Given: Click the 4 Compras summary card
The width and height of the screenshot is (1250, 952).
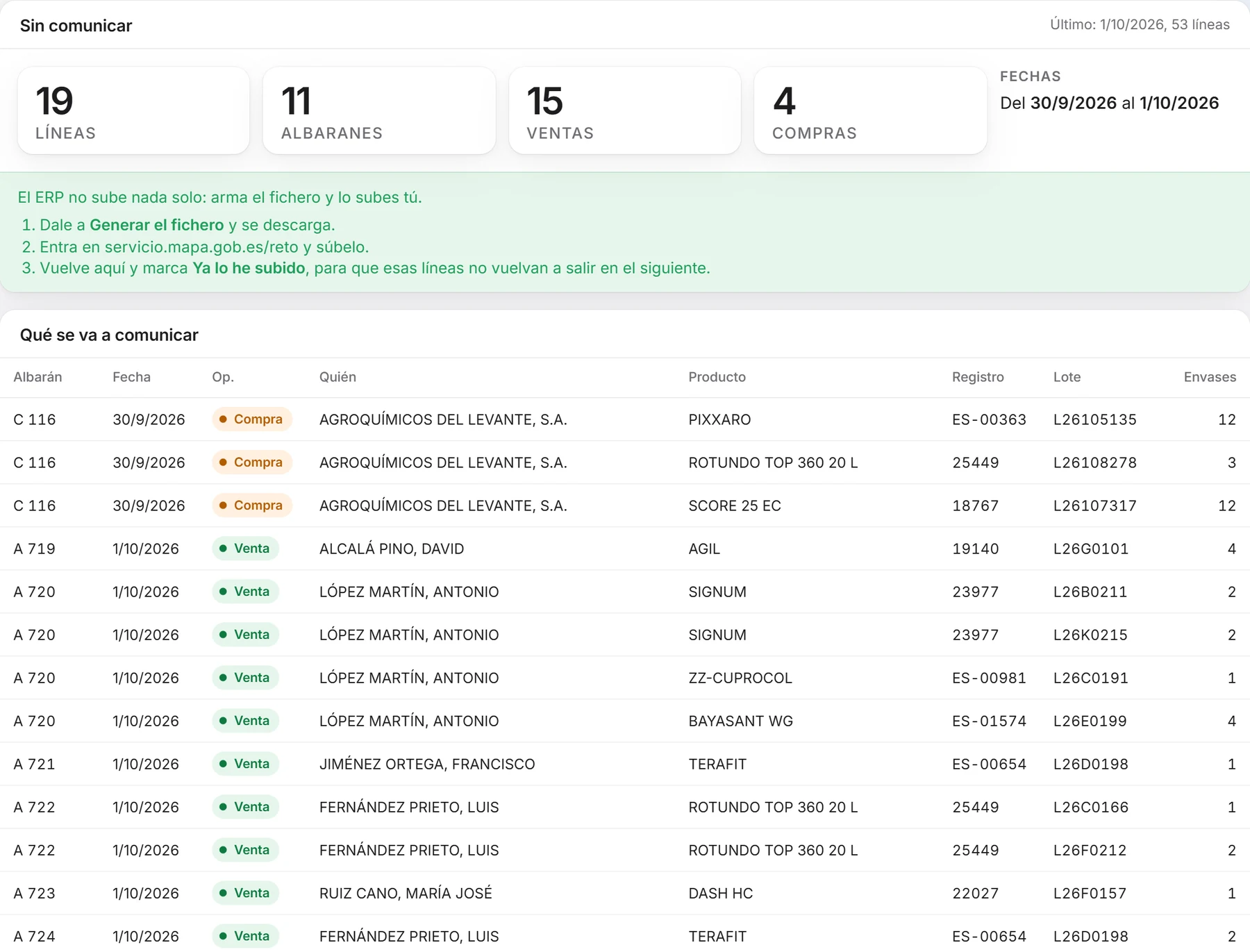Looking at the screenshot, I should click(870, 110).
